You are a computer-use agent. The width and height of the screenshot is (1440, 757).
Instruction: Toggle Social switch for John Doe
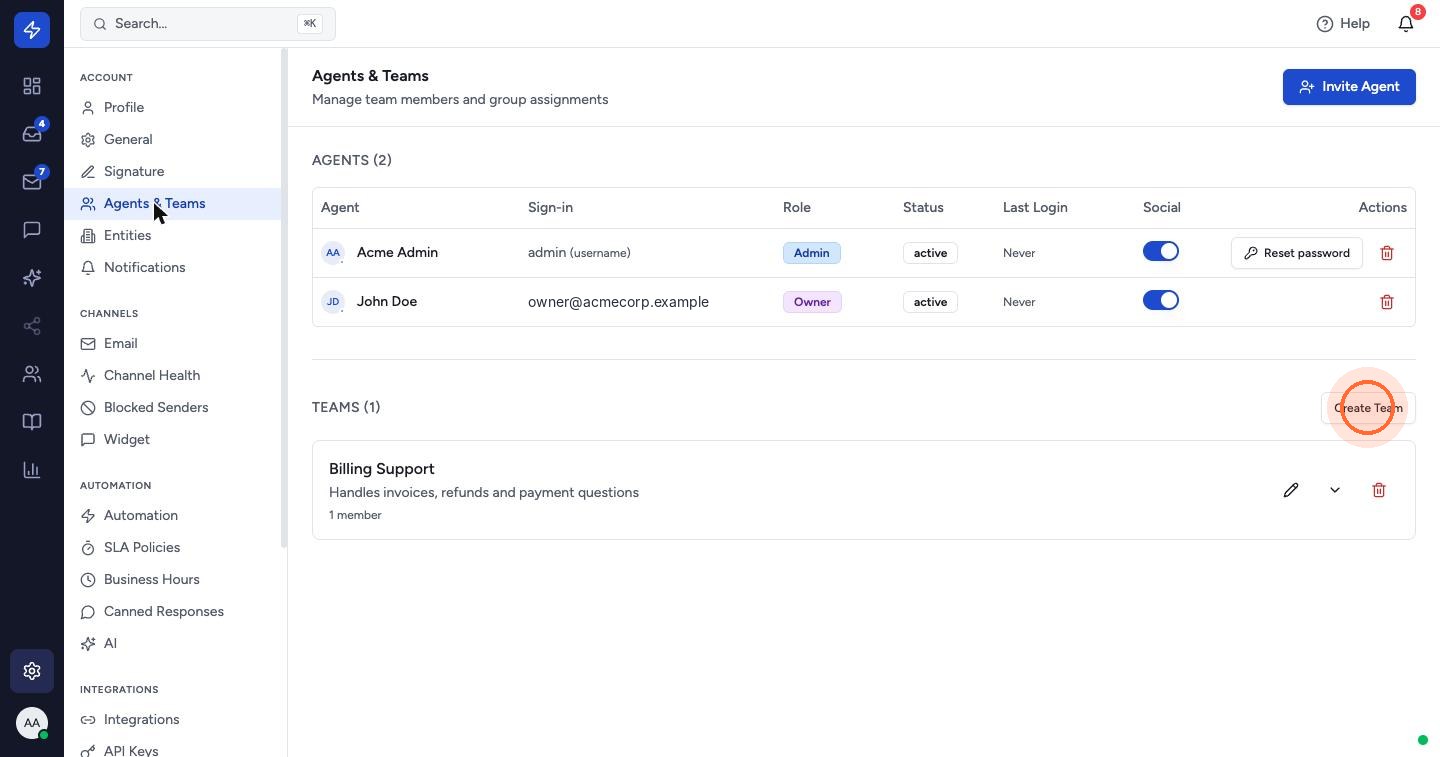(x=1161, y=301)
